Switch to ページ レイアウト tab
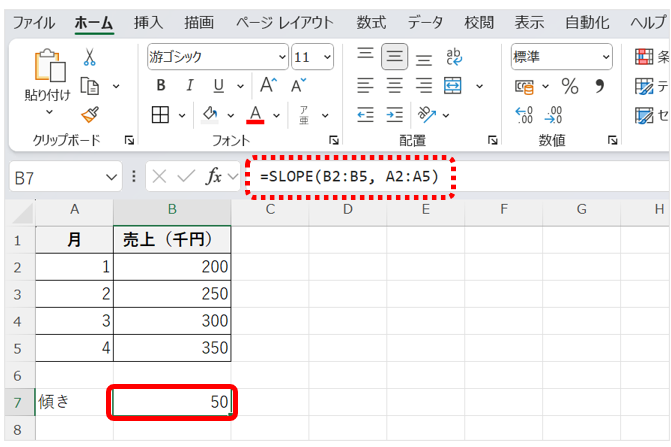Image resolution: width=671 pixels, height=447 pixels. [x=285, y=23]
